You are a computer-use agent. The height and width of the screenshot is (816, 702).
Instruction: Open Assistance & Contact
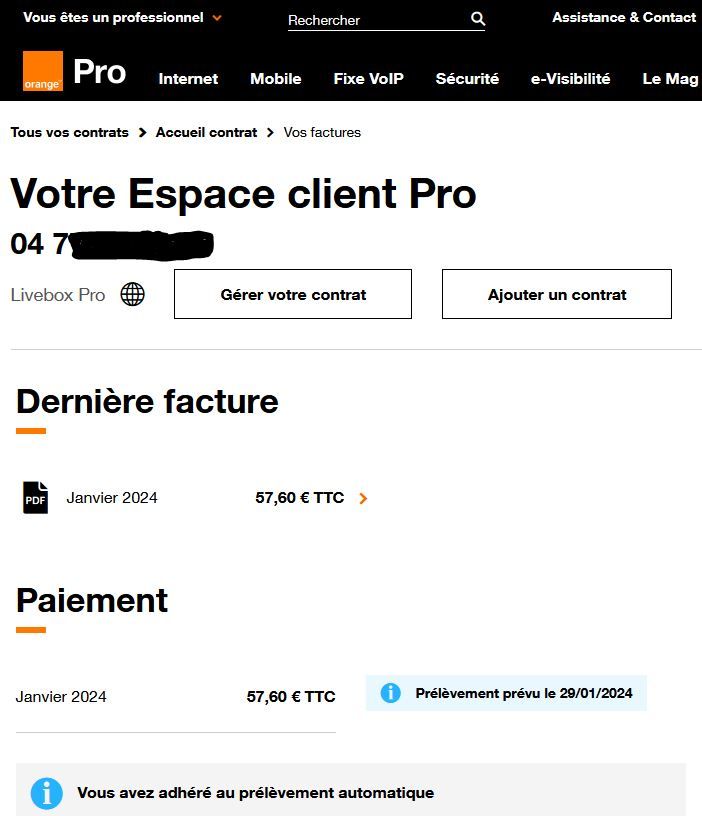pyautogui.click(x=623, y=17)
